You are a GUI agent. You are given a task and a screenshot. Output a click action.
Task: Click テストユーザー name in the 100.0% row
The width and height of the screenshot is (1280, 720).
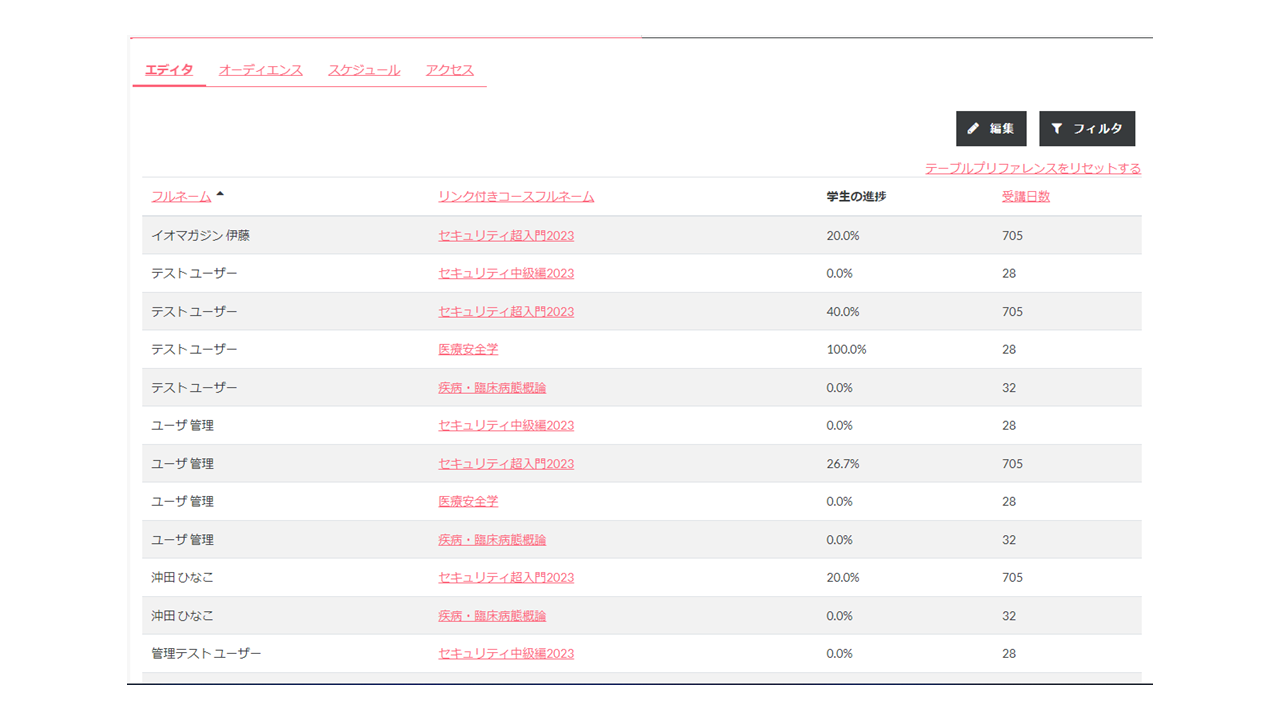point(194,350)
